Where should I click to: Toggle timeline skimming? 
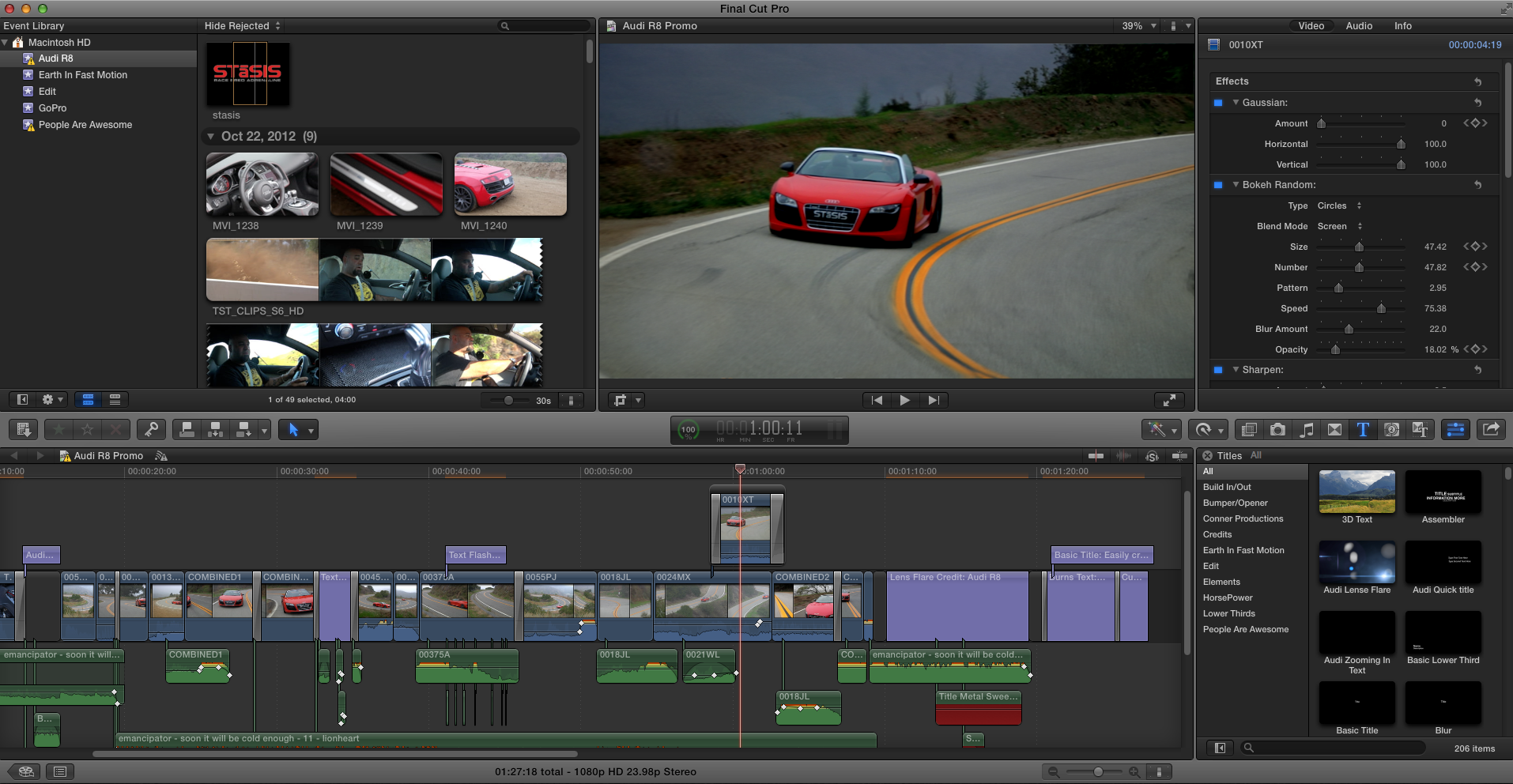point(1096,456)
